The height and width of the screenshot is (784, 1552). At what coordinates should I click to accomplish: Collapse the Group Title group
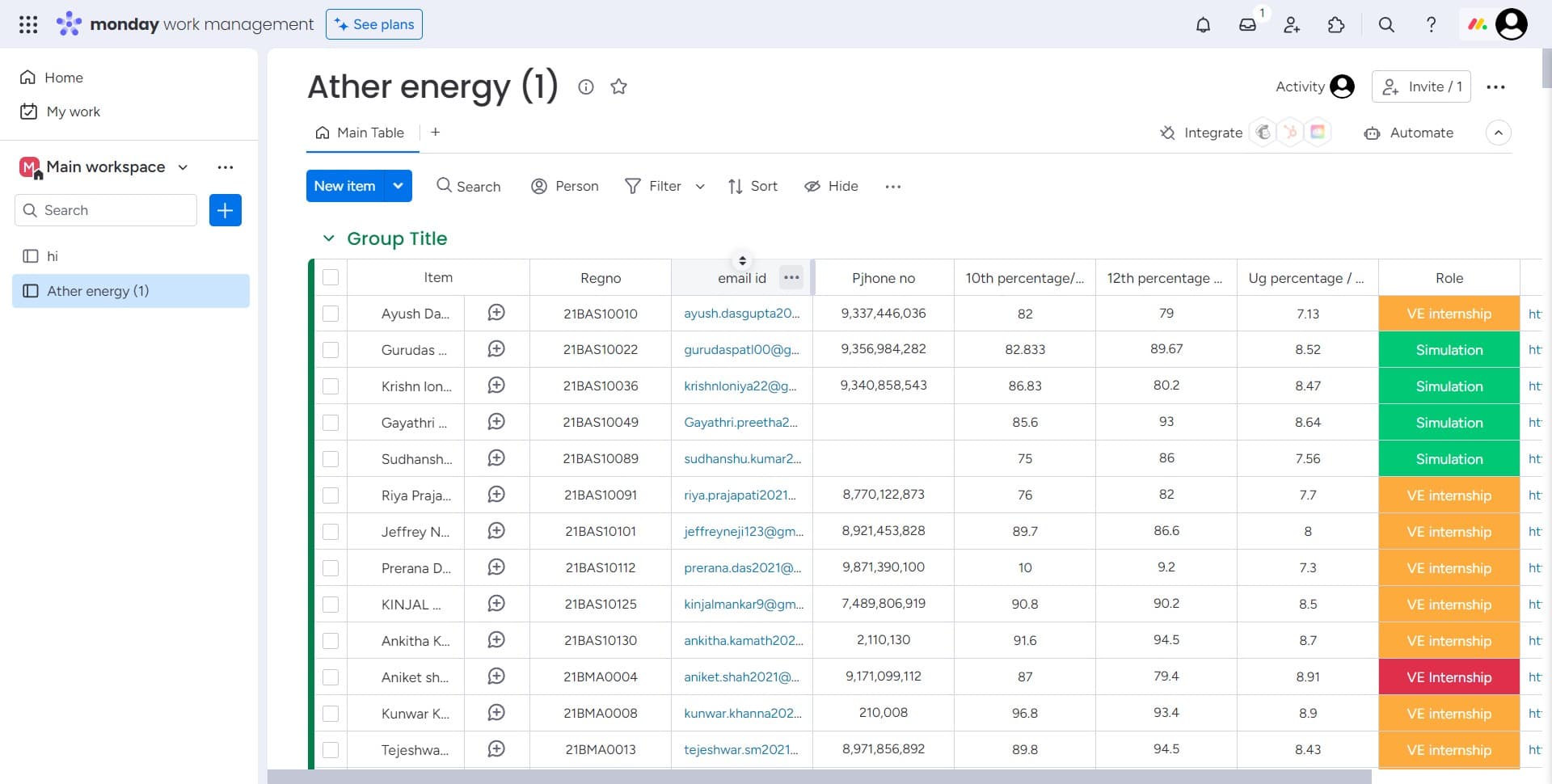tap(328, 238)
